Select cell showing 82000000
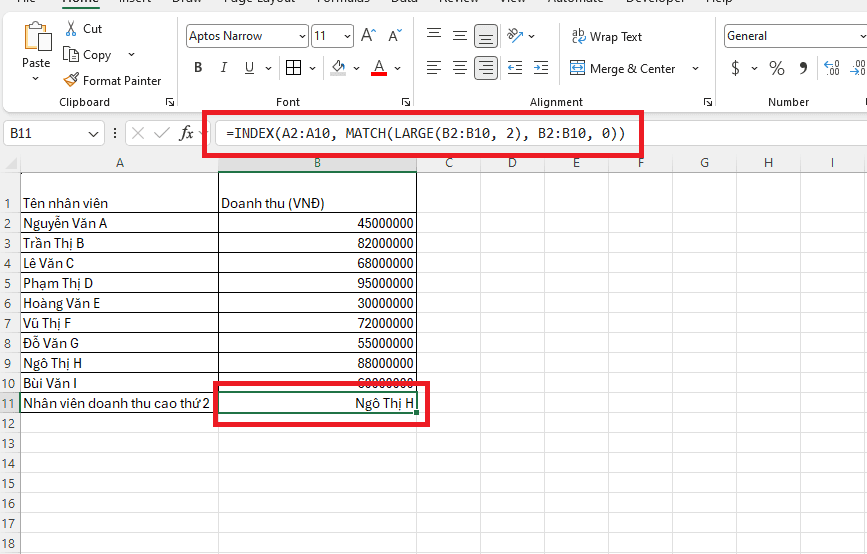This screenshot has height=554, width=867. pyautogui.click(x=317, y=243)
